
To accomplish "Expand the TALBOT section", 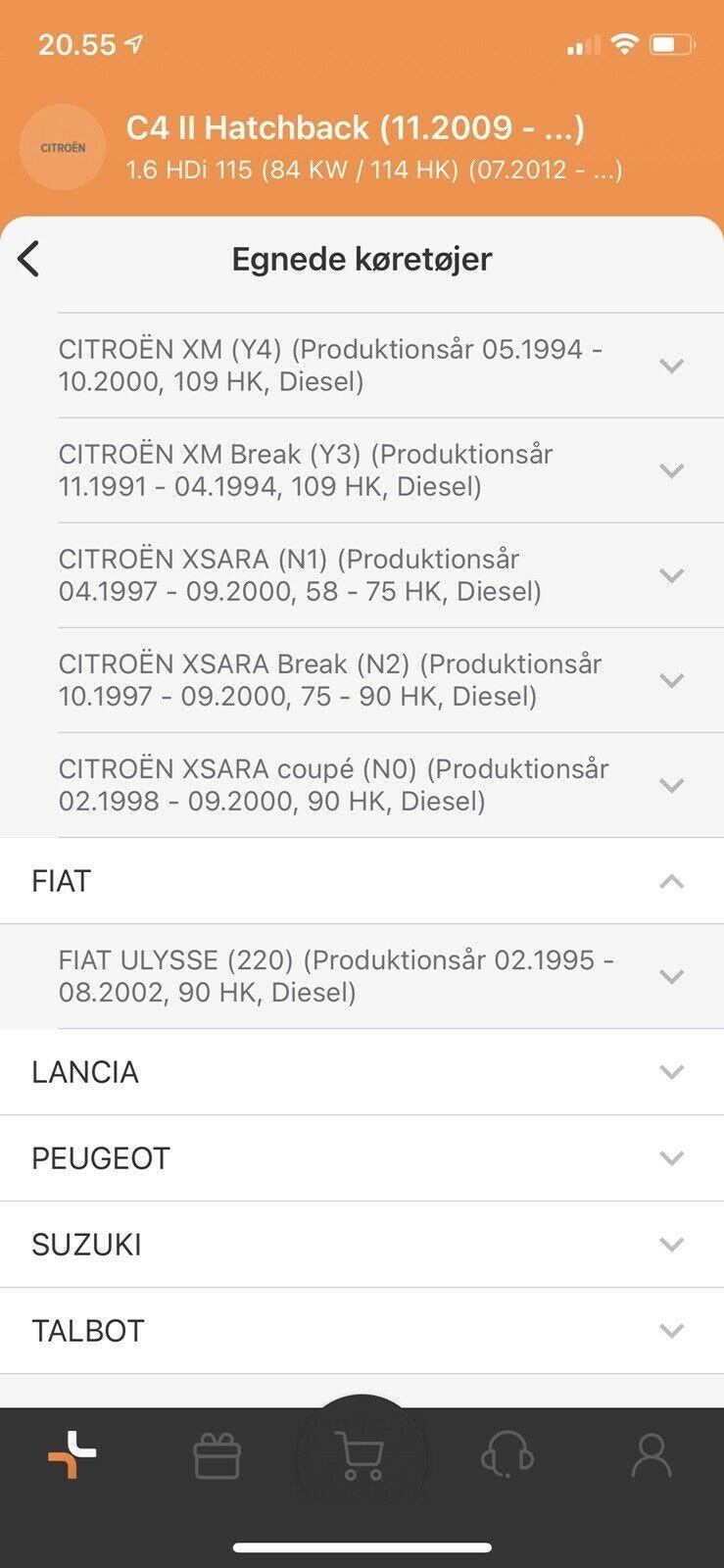I will click(x=671, y=1331).
